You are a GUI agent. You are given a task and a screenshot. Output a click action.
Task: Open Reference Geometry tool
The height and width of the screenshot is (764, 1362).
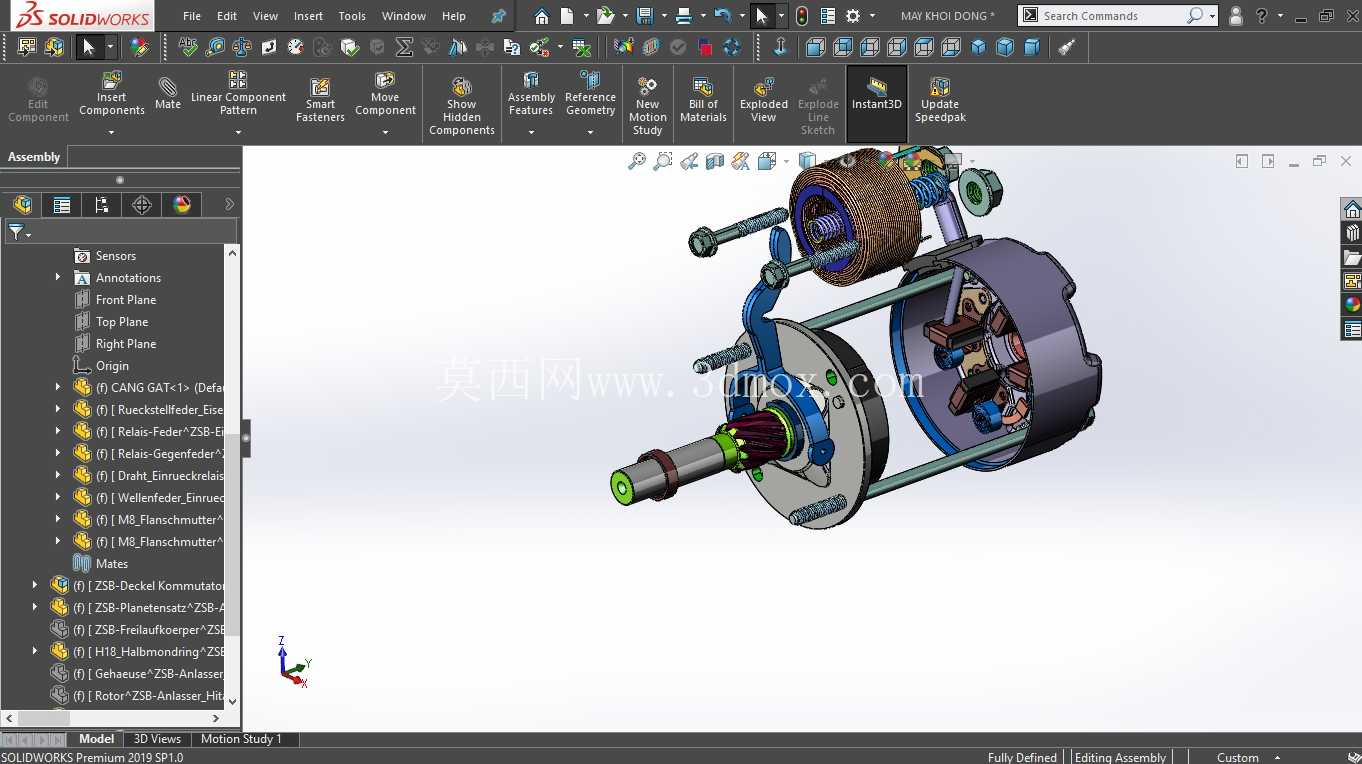[590, 95]
